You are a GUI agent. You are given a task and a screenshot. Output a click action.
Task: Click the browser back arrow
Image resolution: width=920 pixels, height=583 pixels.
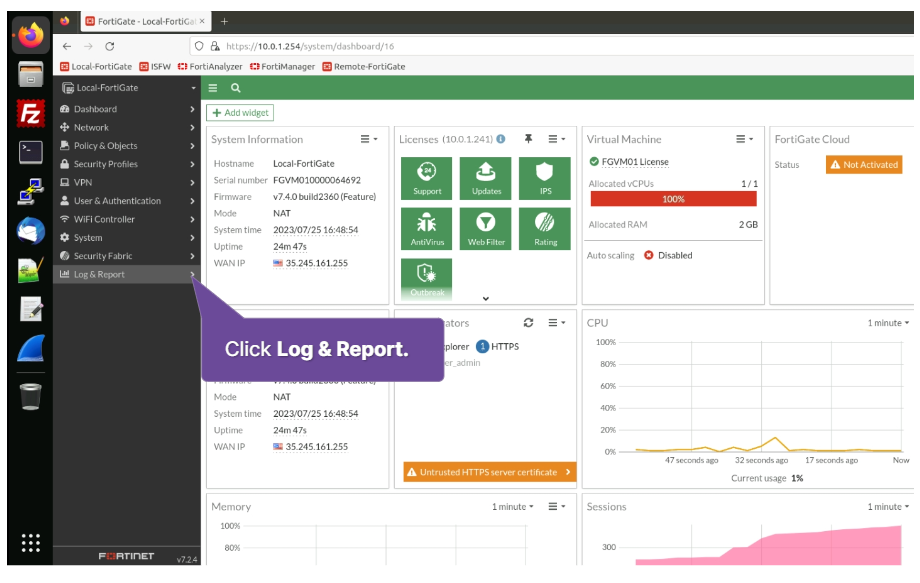click(x=67, y=46)
